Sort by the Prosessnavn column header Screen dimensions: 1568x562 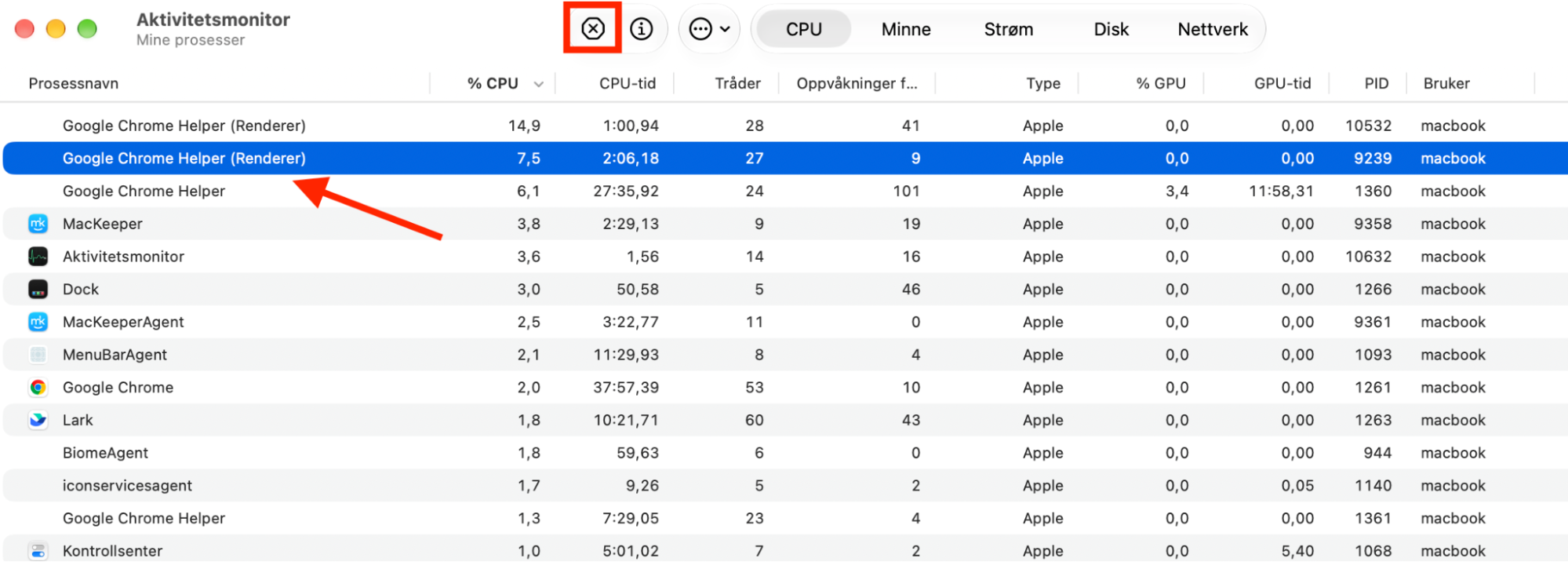(x=74, y=83)
